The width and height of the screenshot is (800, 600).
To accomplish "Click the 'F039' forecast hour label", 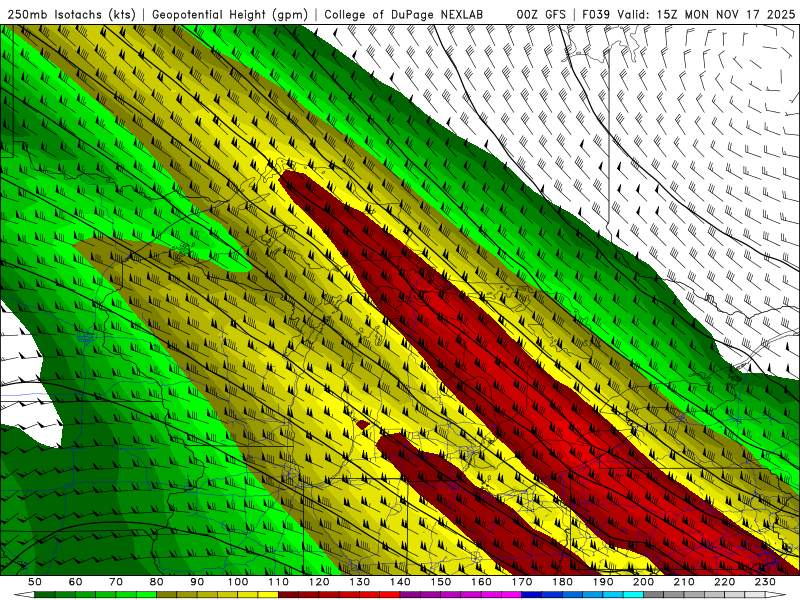I will [x=596, y=14].
